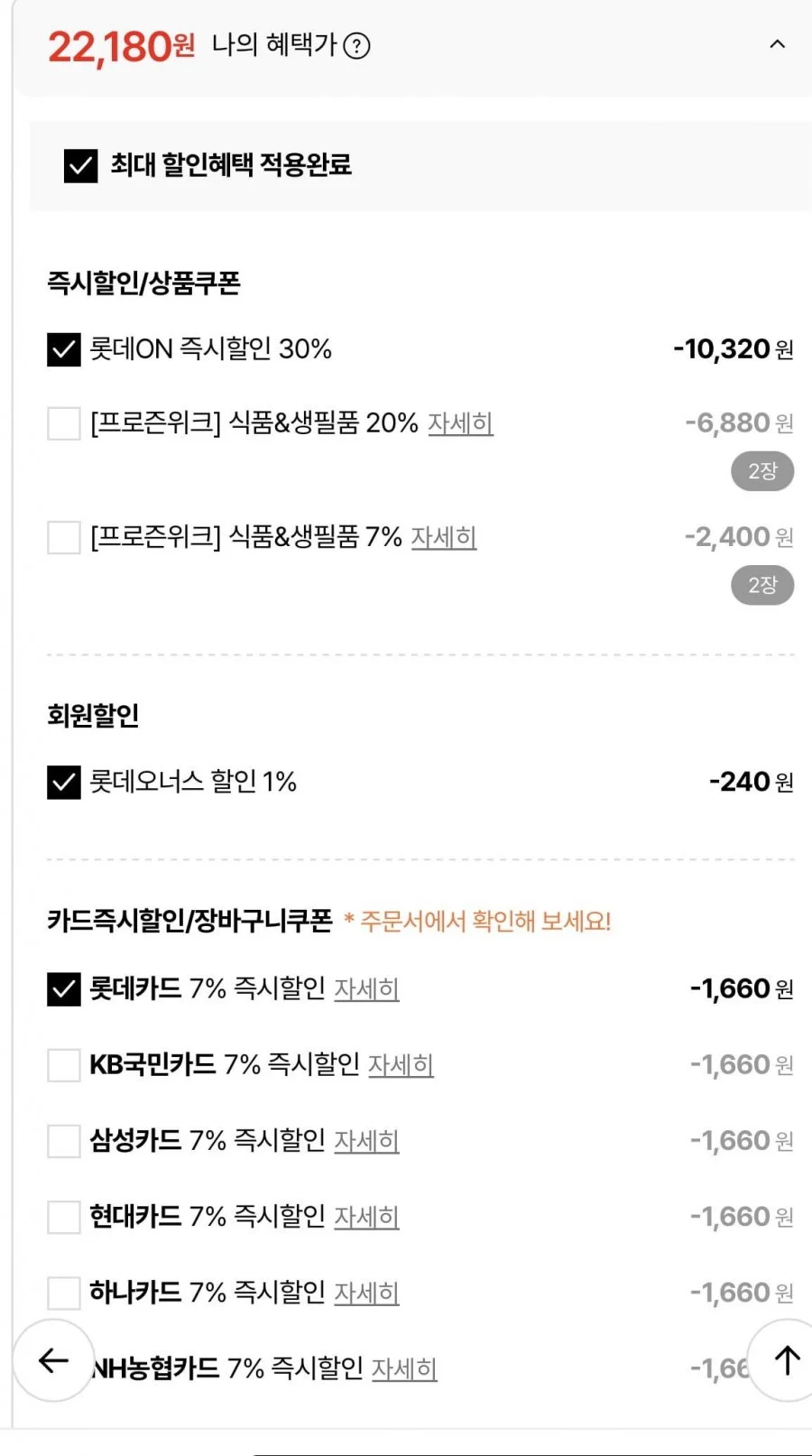Open 자세히 link for 7% 프로즌위크 coupon
Image resolution: width=812 pixels, height=1456 pixels.
coord(444,538)
